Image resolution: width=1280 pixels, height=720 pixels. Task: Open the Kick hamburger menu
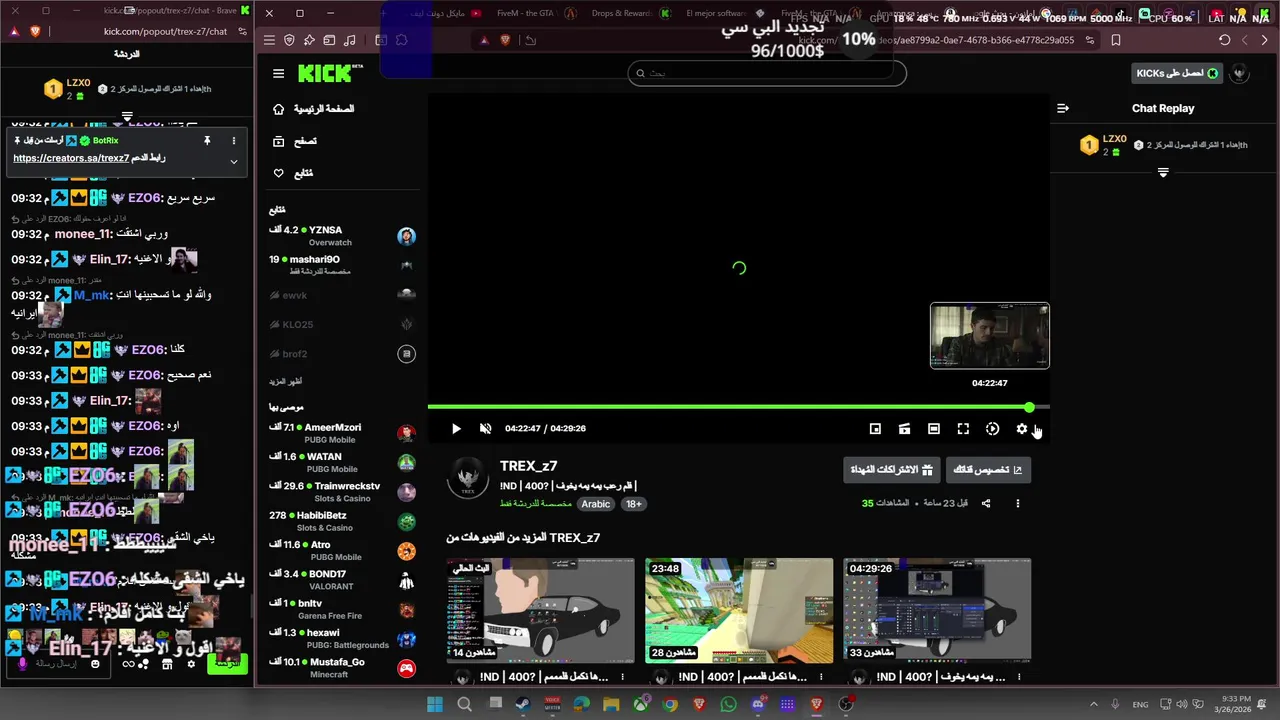[278, 73]
